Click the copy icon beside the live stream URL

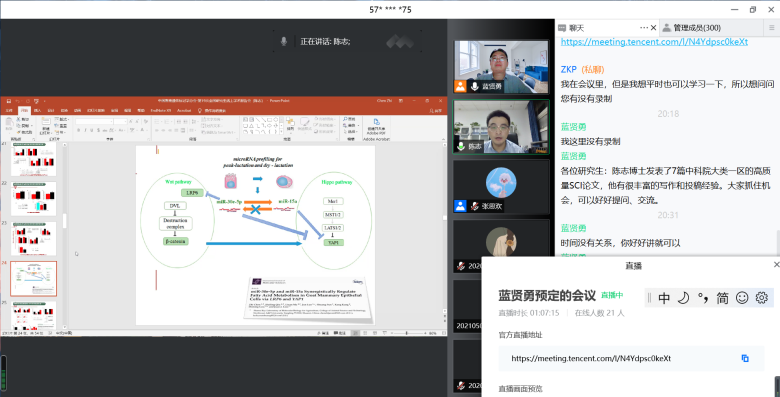click(x=745, y=358)
